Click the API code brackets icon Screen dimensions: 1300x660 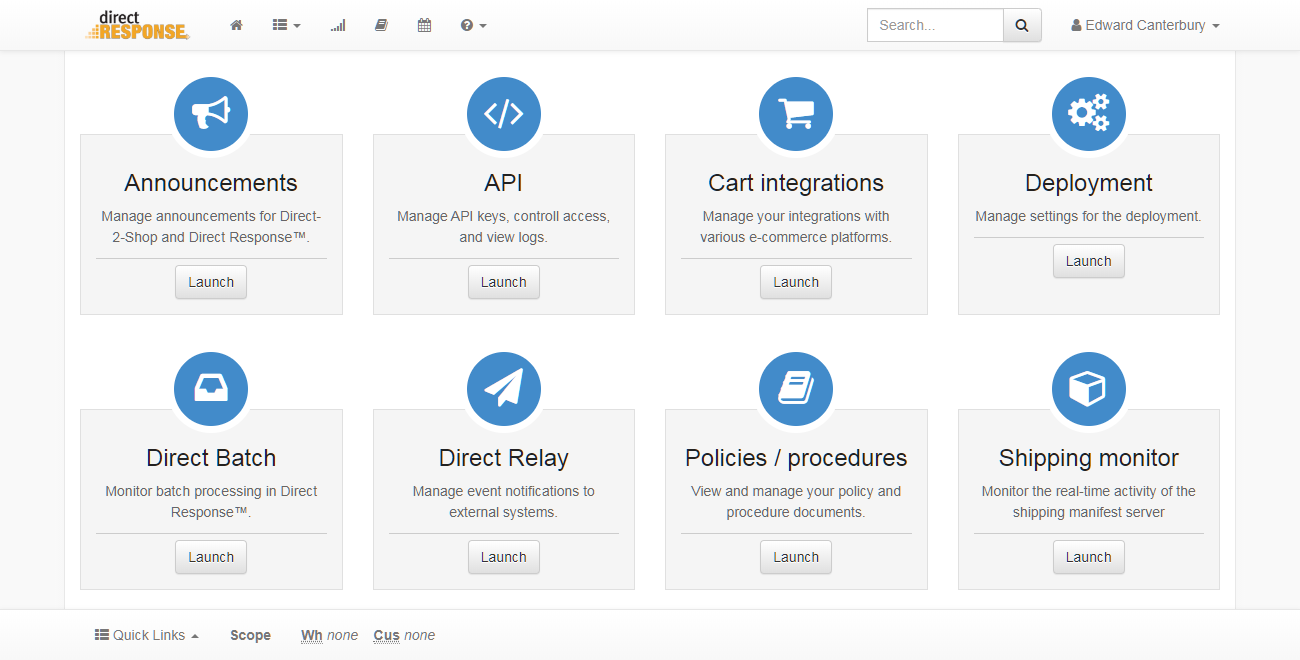504,114
